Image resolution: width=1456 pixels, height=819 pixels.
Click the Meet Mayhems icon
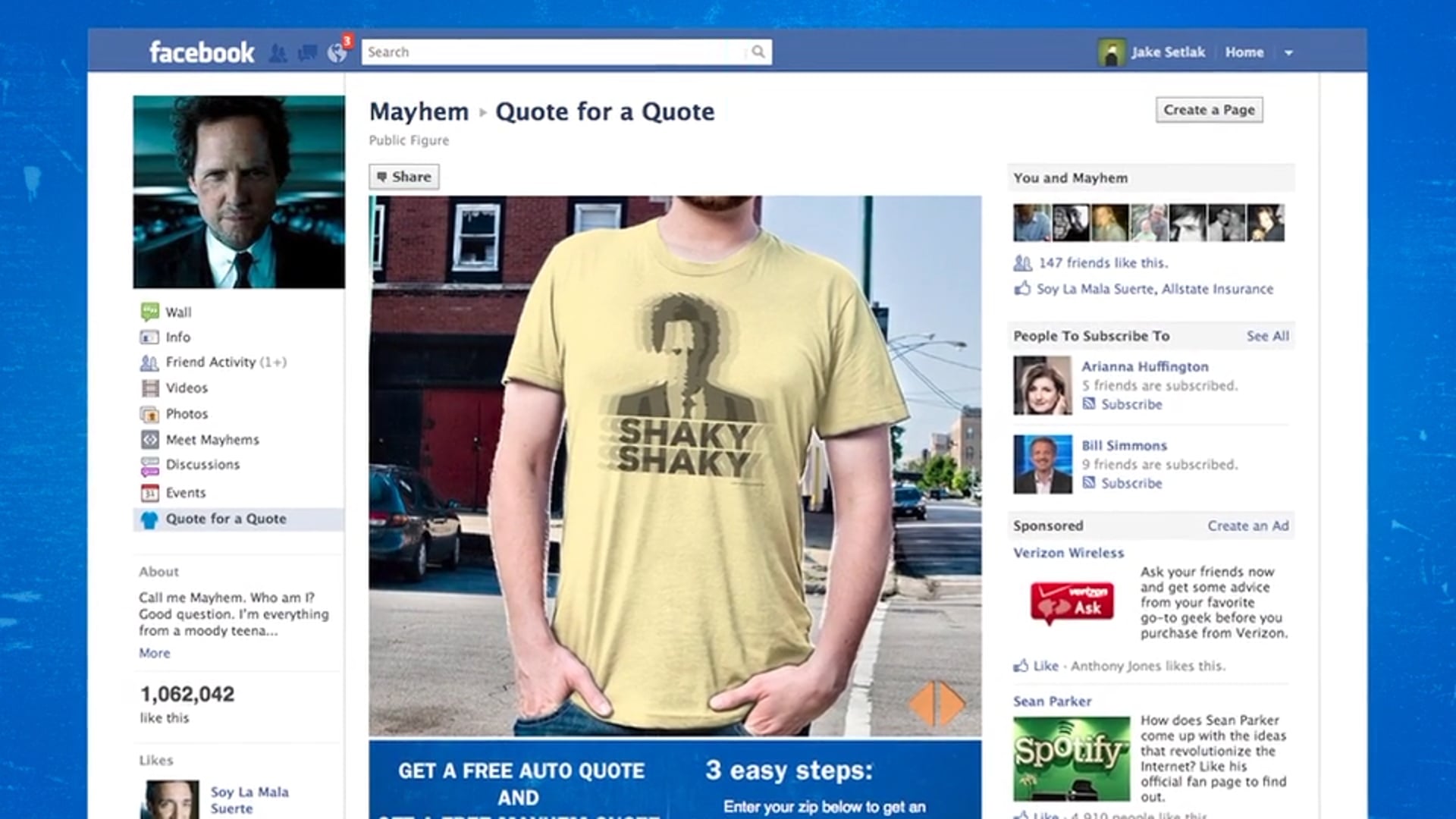pyautogui.click(x=149, y=440)
